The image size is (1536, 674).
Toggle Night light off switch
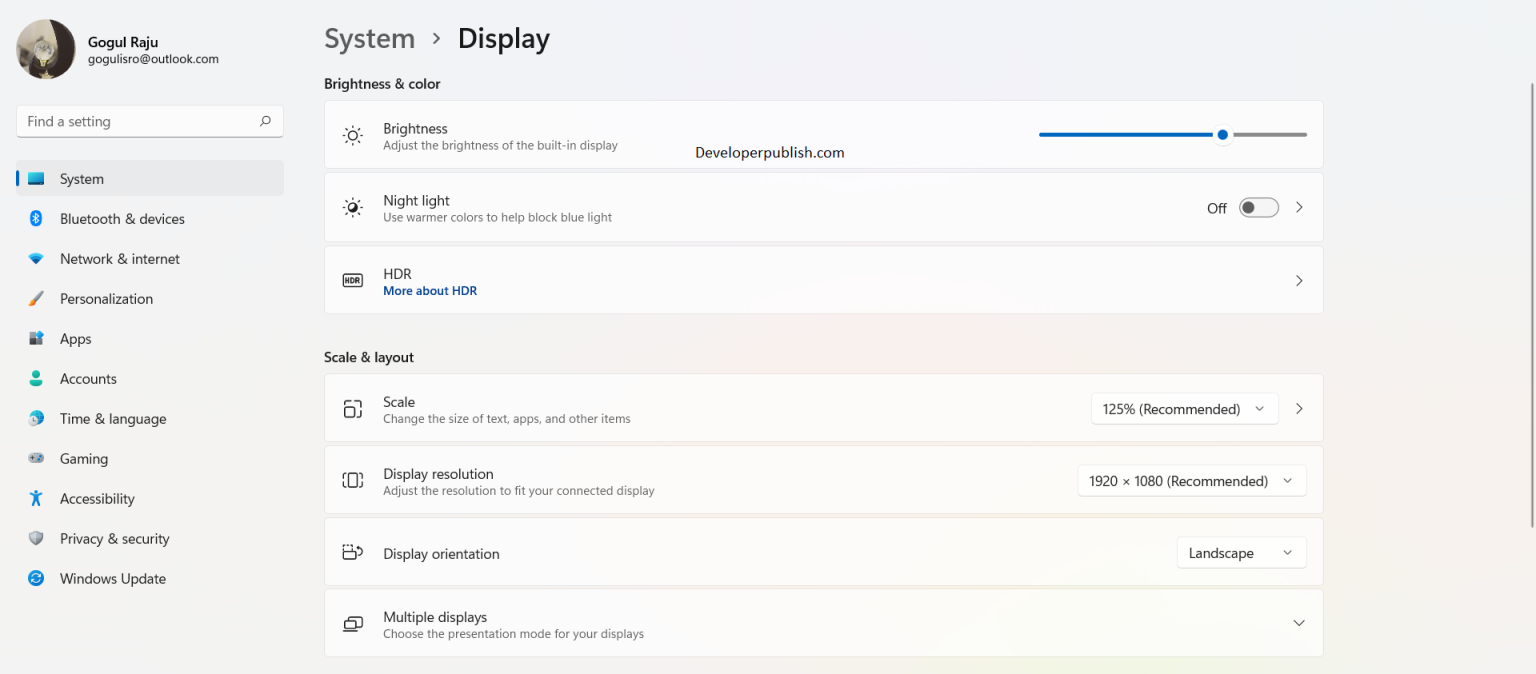(1258, 207)
